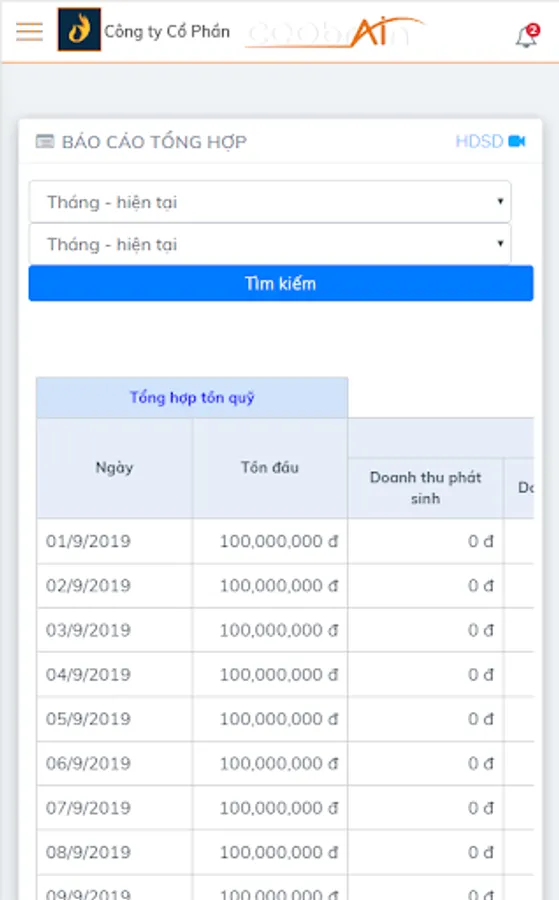Click the Doanh thu phát sinh header
Viewport: 559px width, 900px height.
point(425,488)
